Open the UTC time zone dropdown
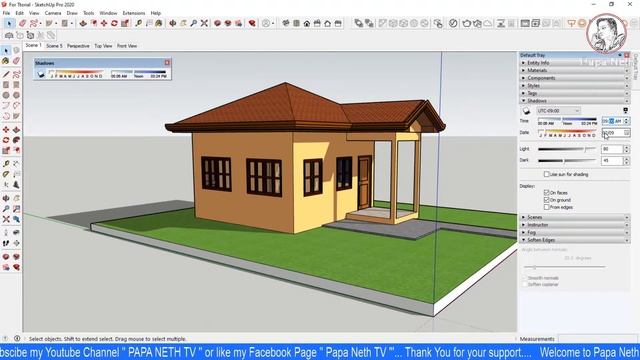Screen dimensions: 640x360 558,111
